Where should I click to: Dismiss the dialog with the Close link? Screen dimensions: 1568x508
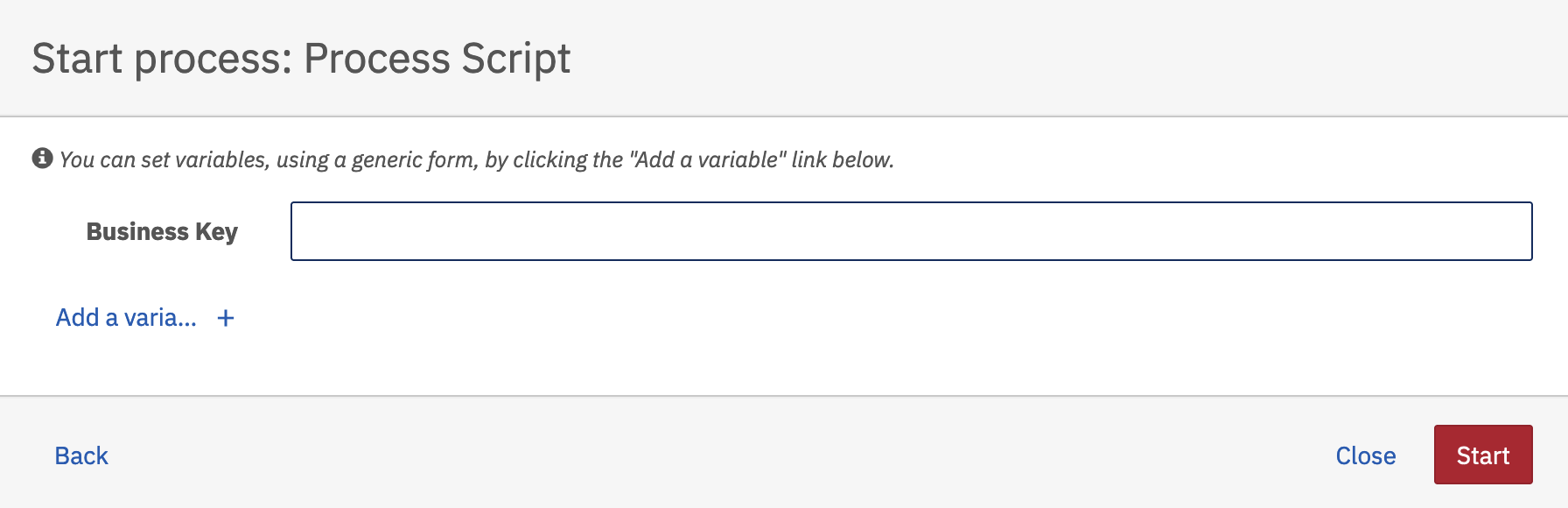(x=1365, y=455)
